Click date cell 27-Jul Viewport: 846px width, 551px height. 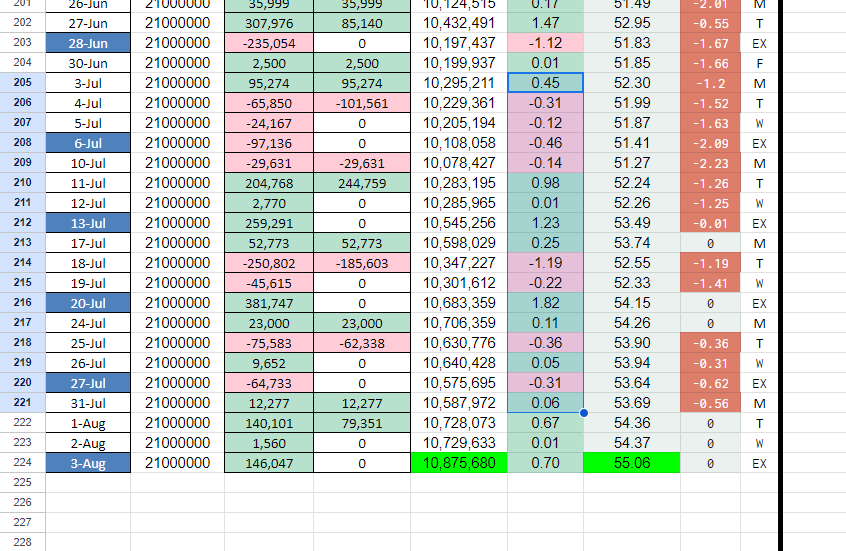(88, 383)
